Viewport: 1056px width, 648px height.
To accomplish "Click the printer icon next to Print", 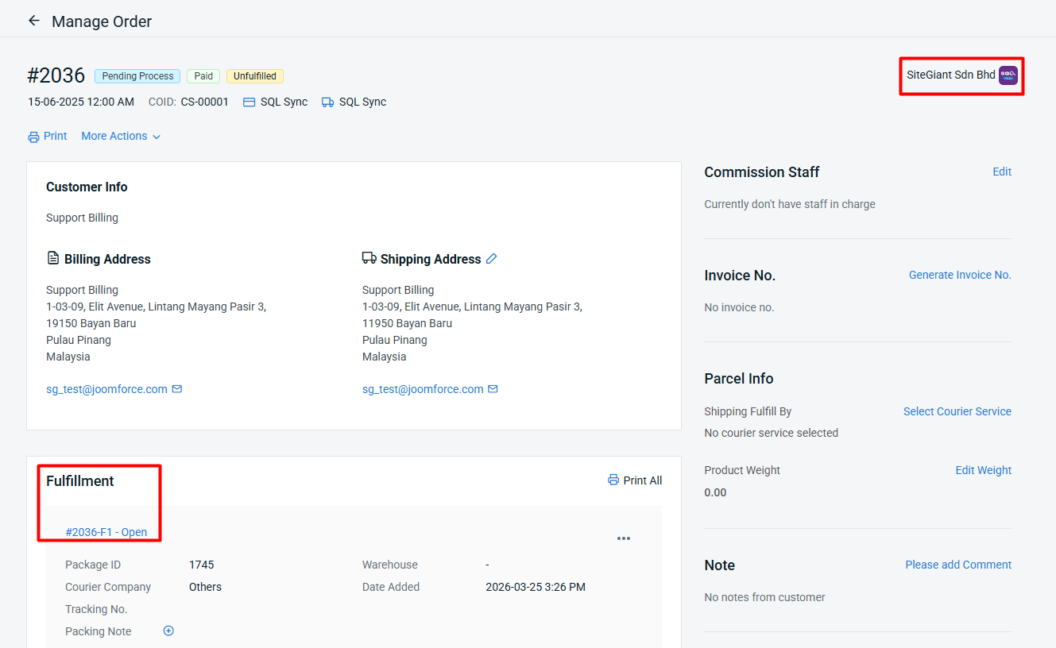I will pos(34,137).
